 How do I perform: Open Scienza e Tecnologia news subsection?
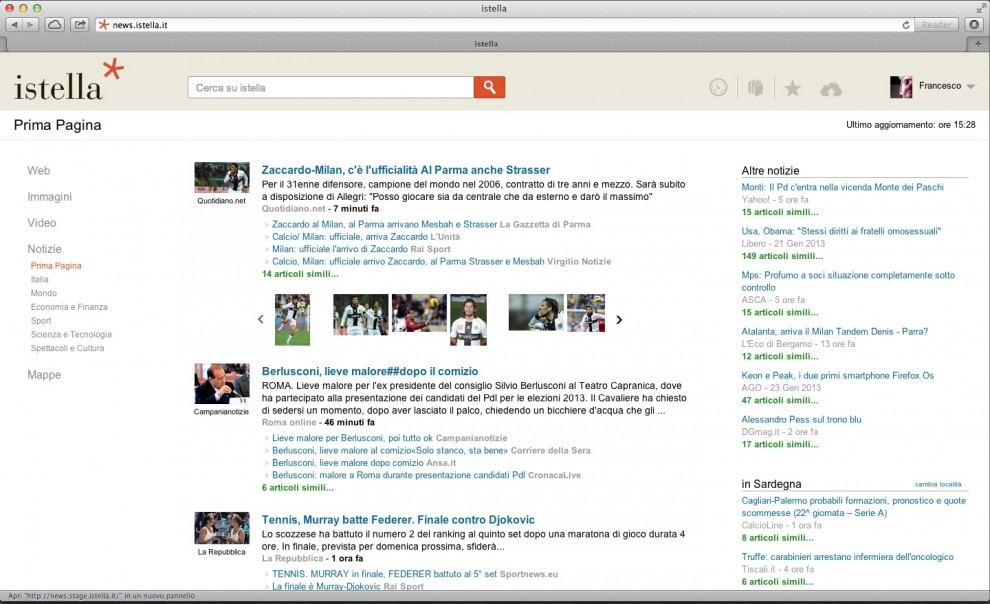coord(71,335)
